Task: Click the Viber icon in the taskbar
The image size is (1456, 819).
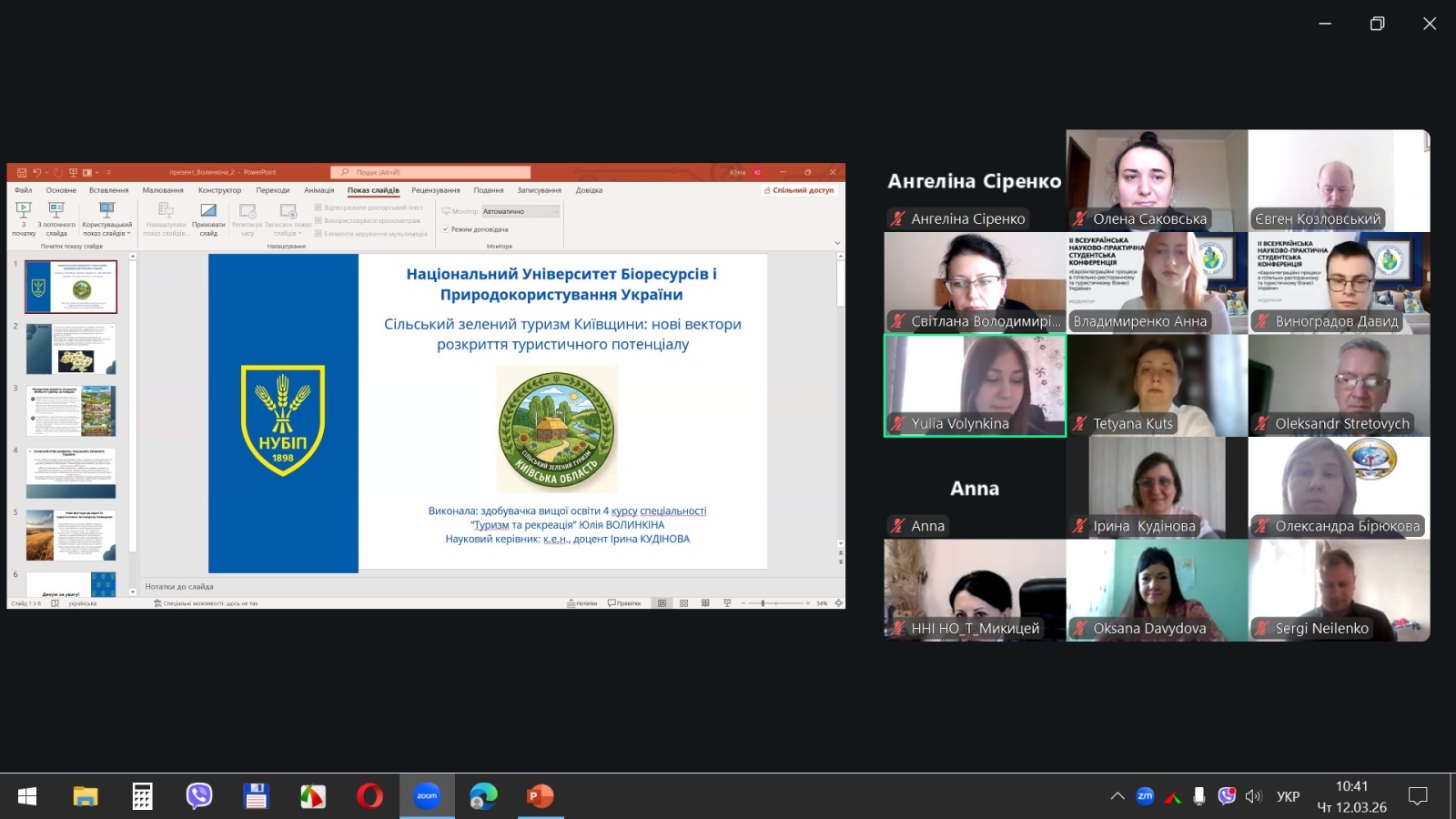Action: point(198,796)
